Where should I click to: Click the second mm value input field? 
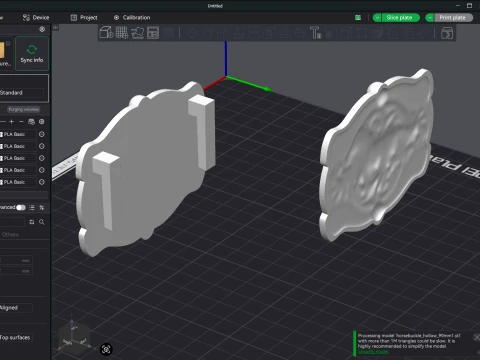click(16, 270)
